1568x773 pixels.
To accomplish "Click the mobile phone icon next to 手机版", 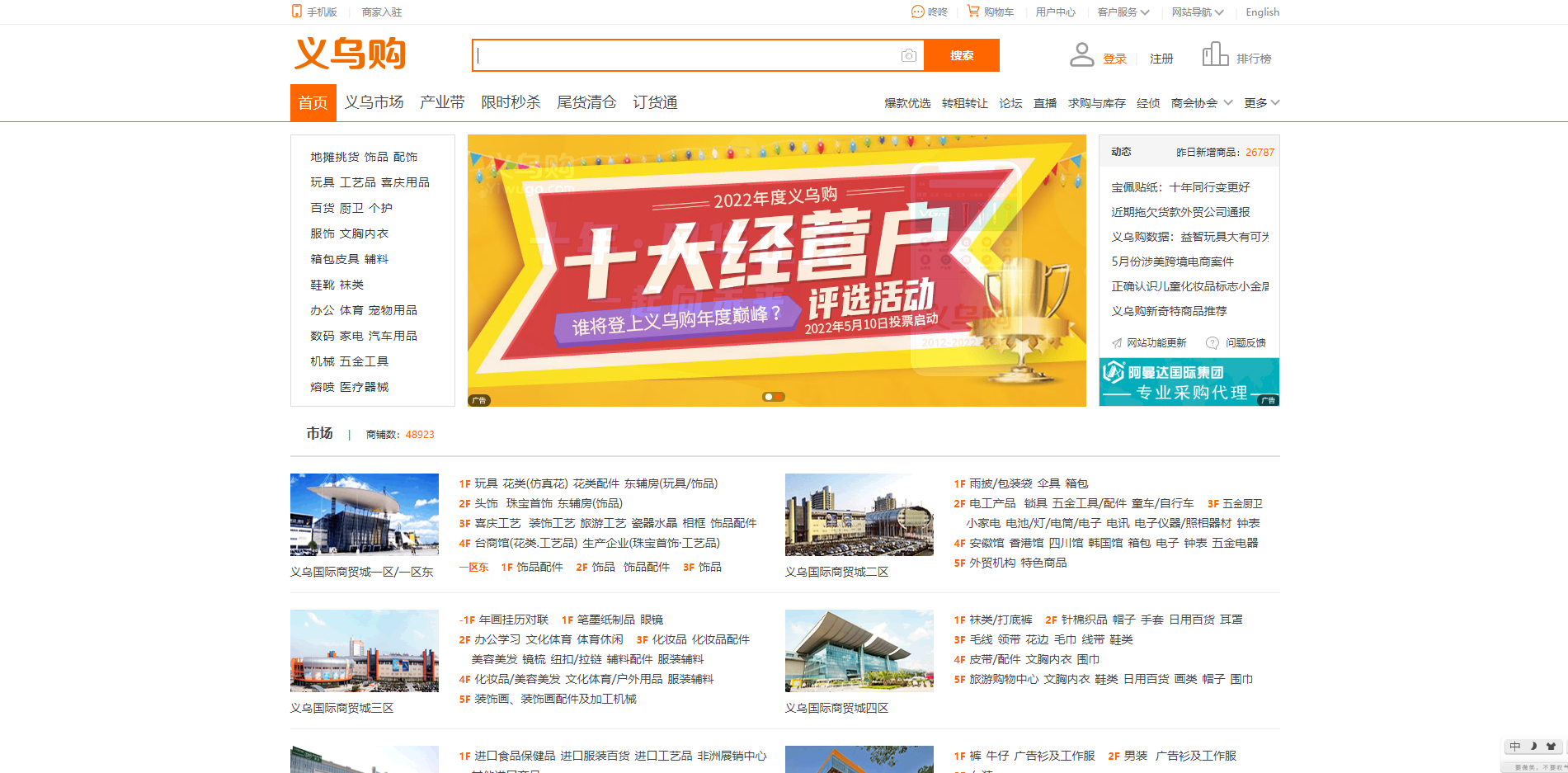I will [x=295, y=12].
